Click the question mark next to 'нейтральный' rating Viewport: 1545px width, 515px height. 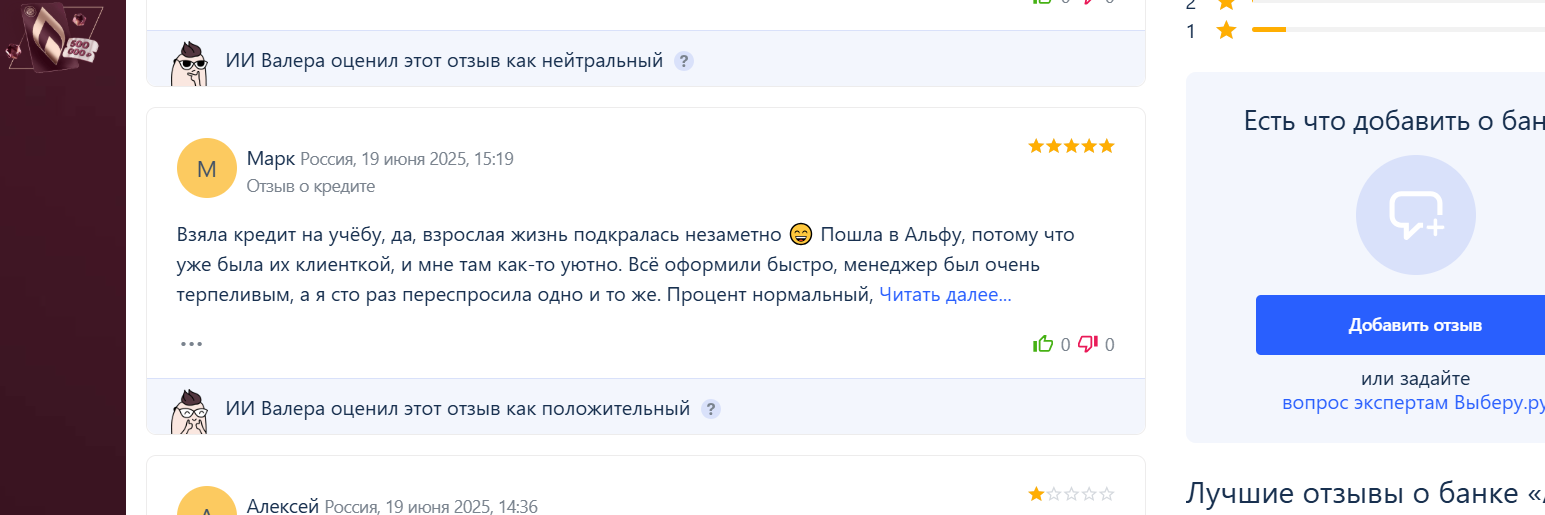point(684,61)
